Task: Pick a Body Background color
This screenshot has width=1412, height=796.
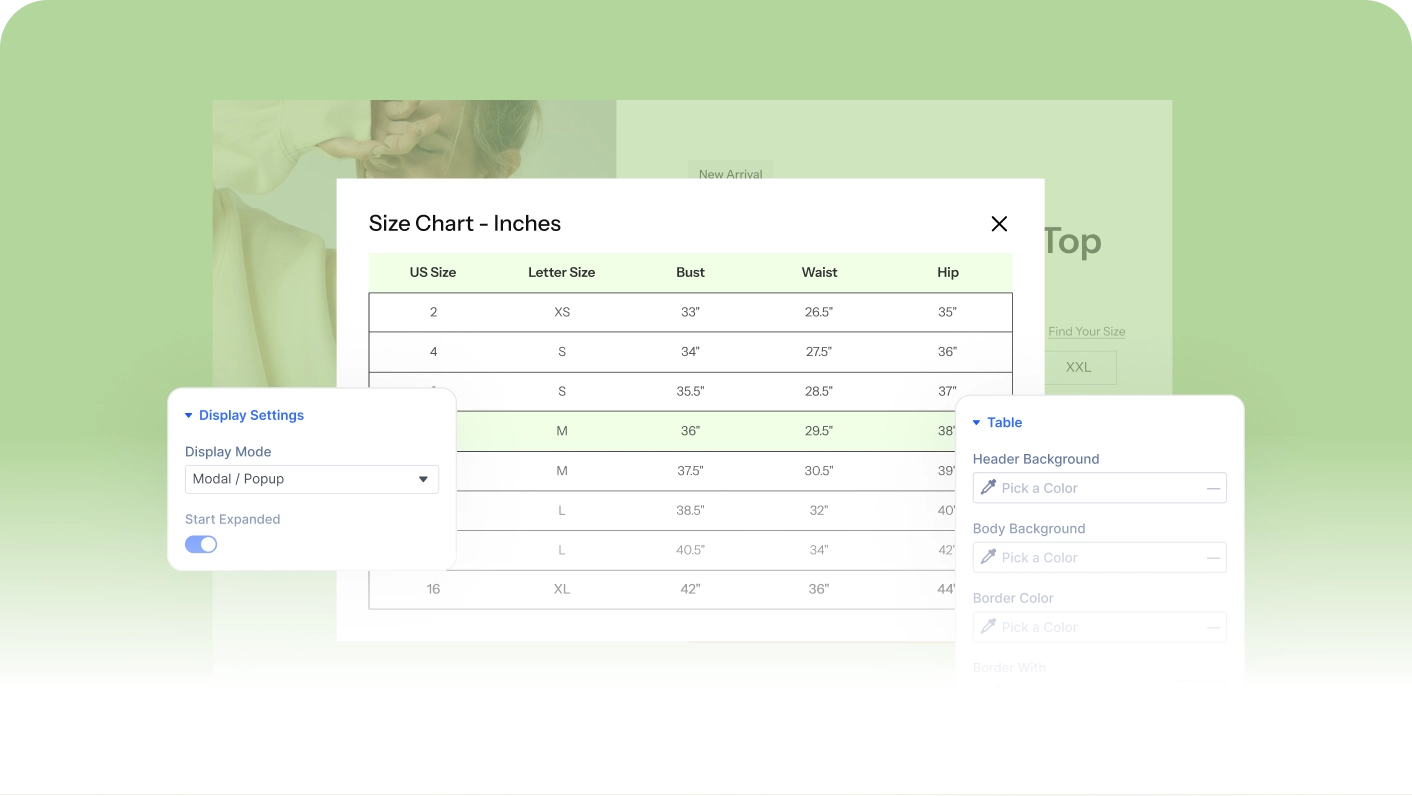Action: (1100, 557)
